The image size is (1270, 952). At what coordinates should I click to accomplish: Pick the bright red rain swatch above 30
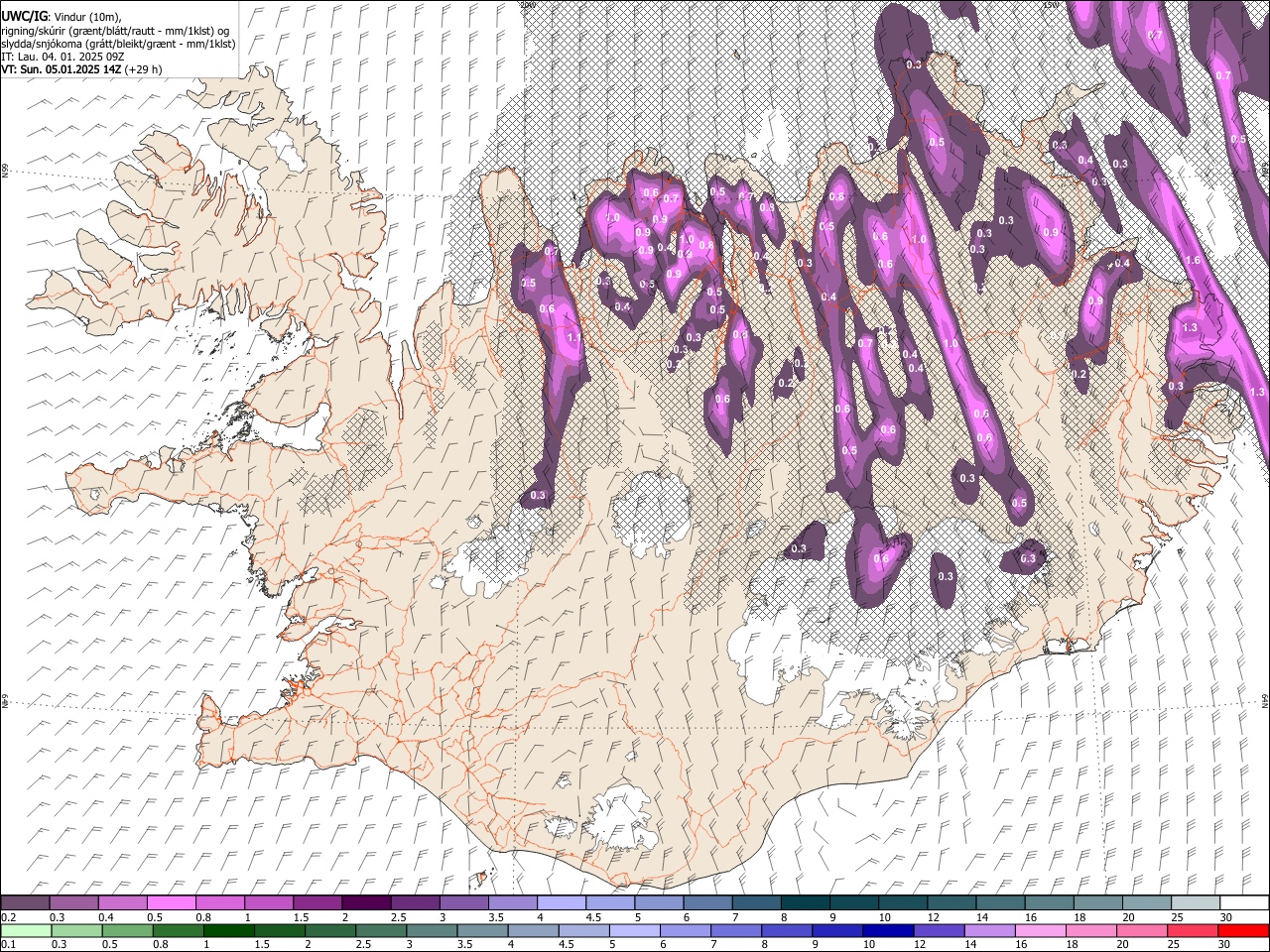point(1243,930)
